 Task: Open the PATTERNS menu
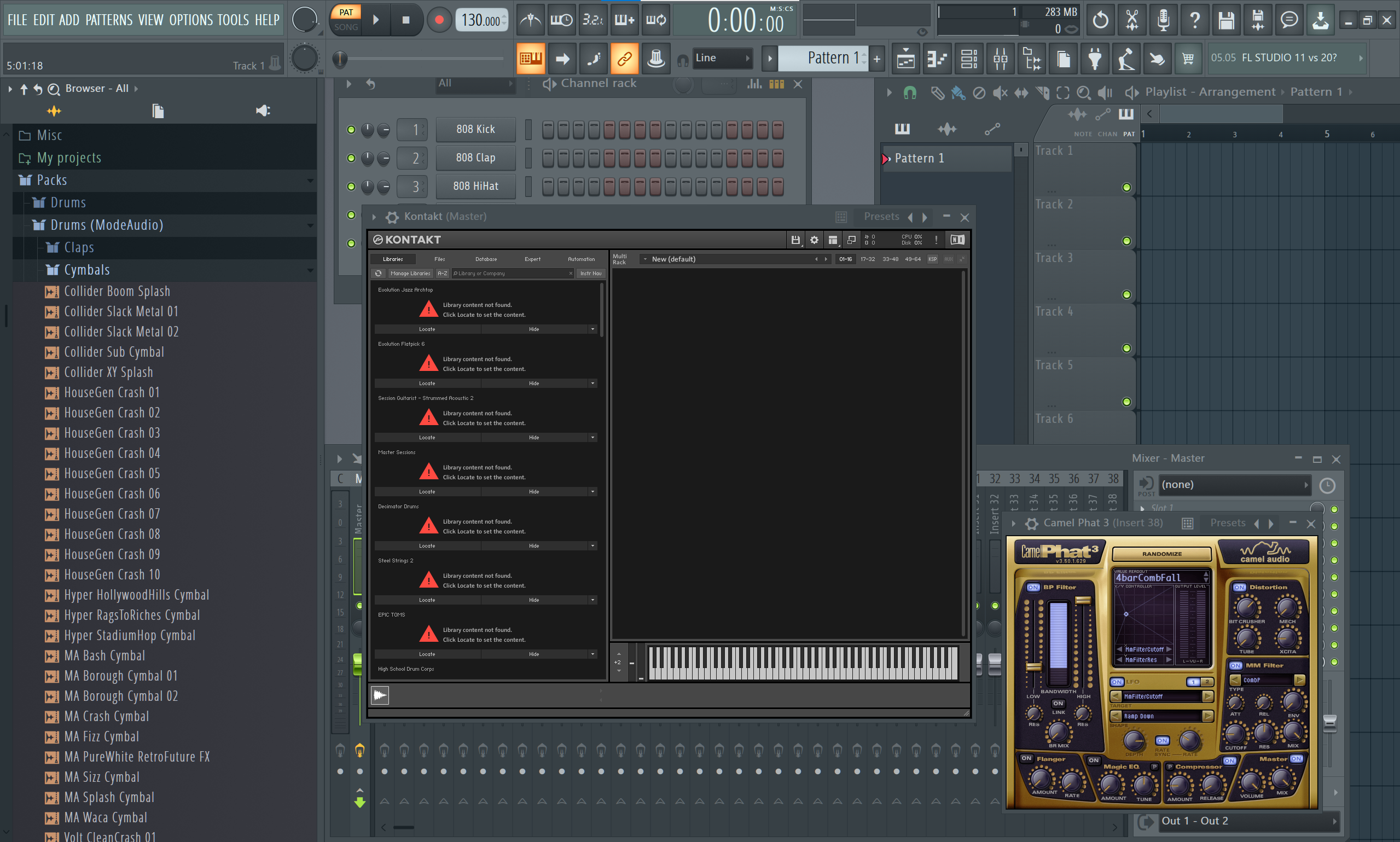[x=109, y=20]
